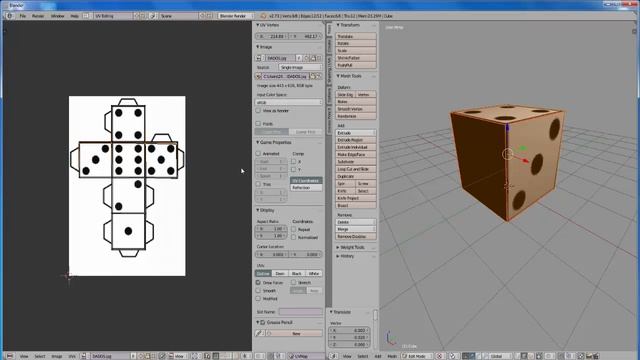Open the Merge dropdown
This screenshot has height=360, width=640.
click(356, 229)
